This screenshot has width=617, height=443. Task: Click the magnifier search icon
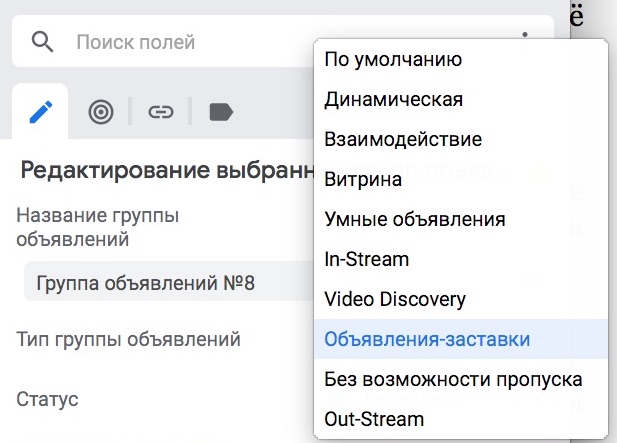click(42, 42)
